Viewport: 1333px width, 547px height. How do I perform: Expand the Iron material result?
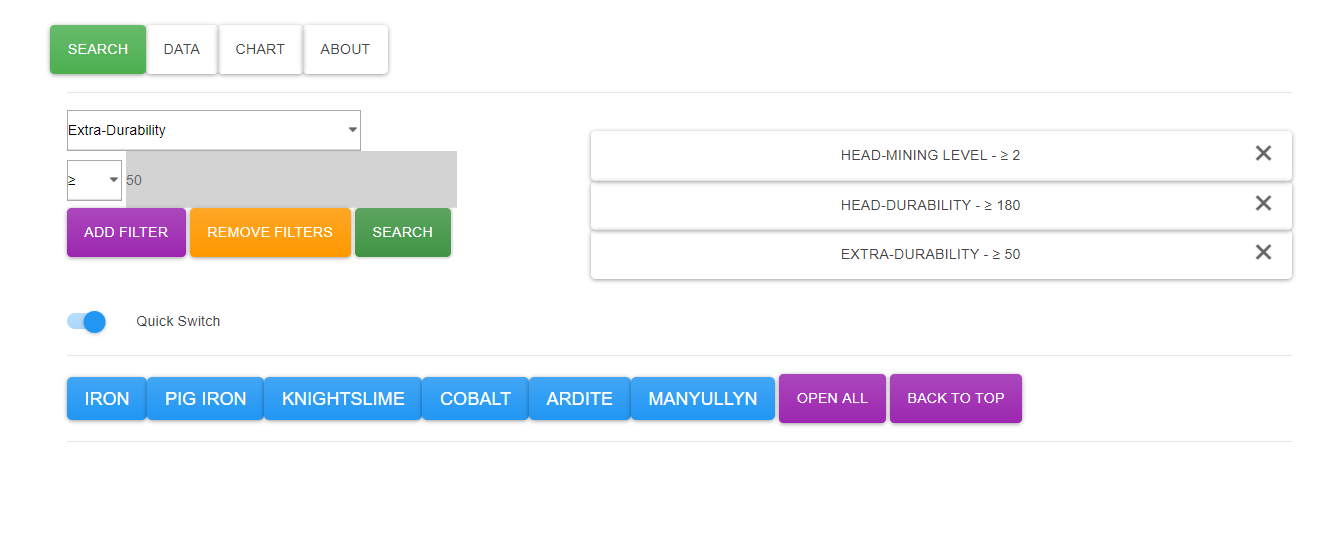pyautogui.click(x=107, y=399)
